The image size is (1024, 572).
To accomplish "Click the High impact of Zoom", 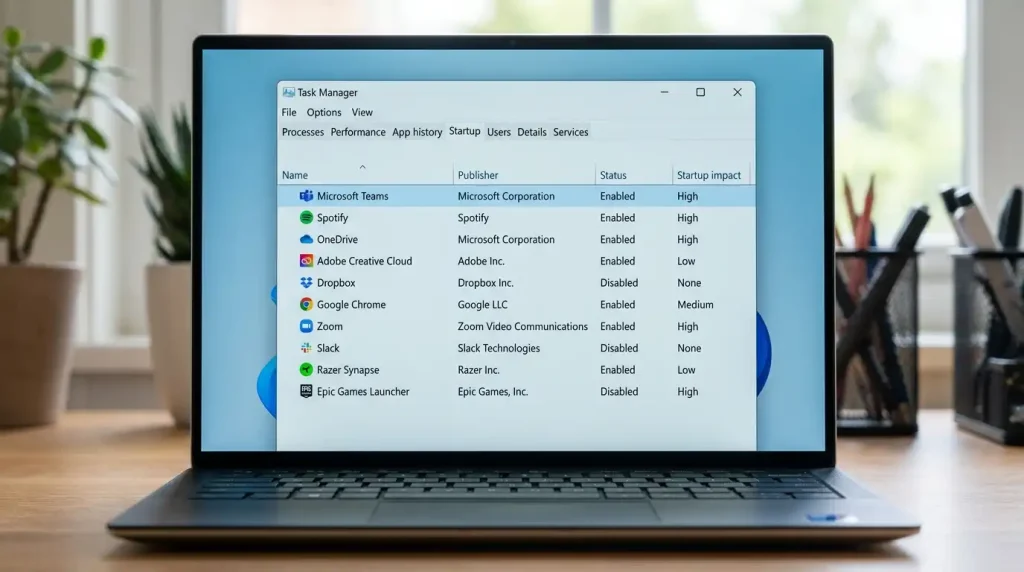I will coord(687,326).
